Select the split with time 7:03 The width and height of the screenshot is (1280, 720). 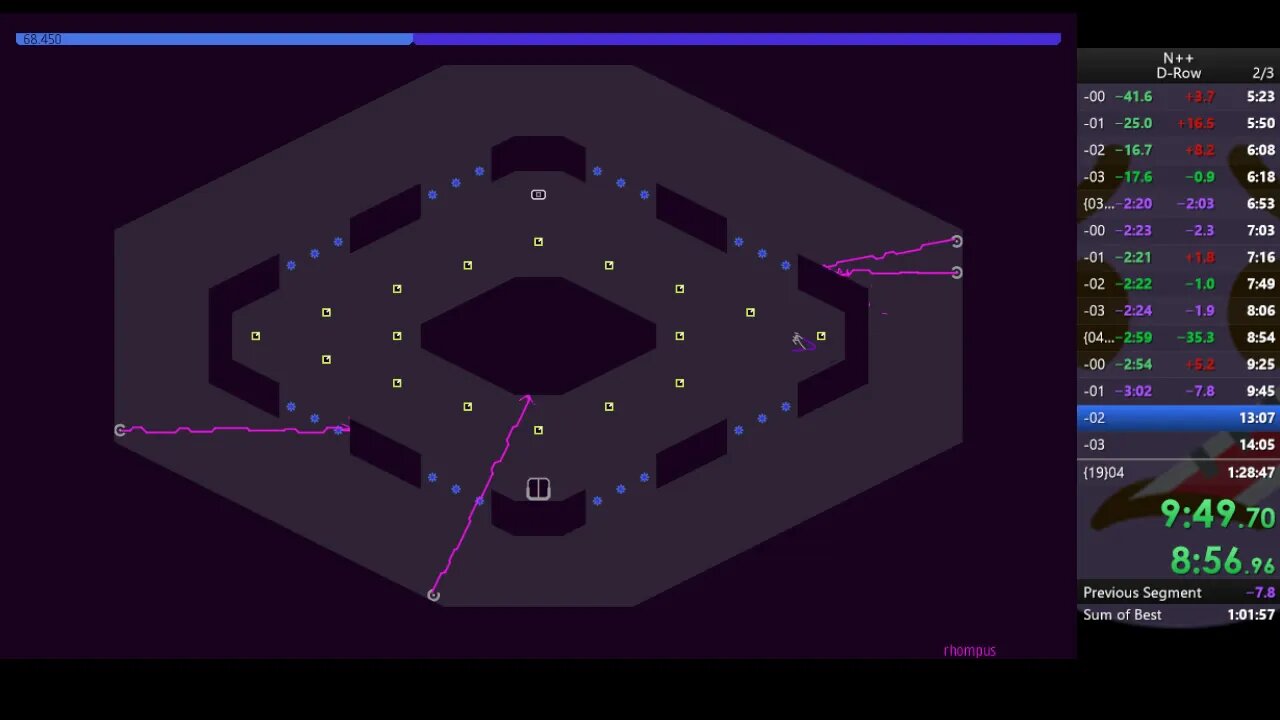pyautogui.click(x=1178, y=230)
